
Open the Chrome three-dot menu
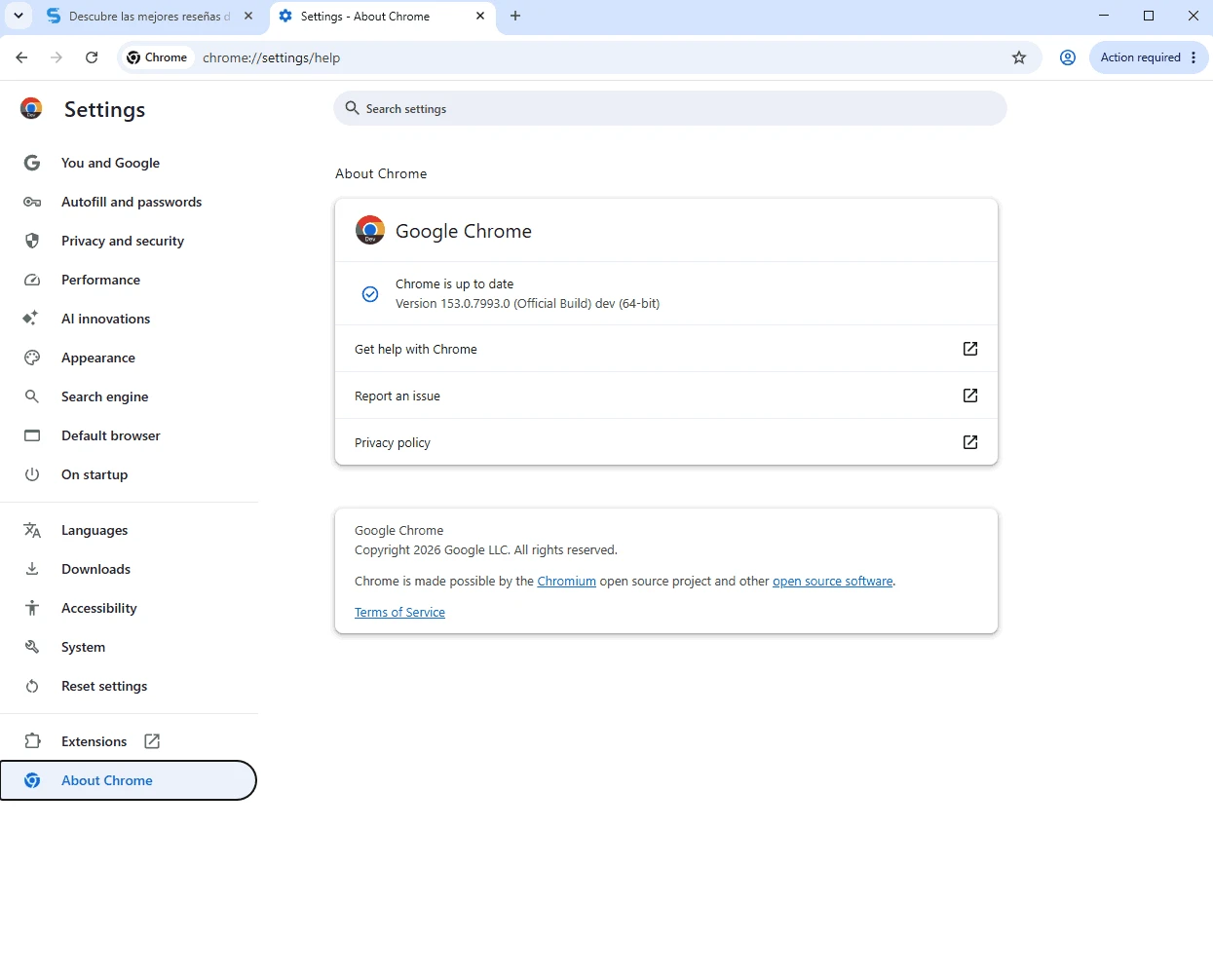pos(1194,57)
